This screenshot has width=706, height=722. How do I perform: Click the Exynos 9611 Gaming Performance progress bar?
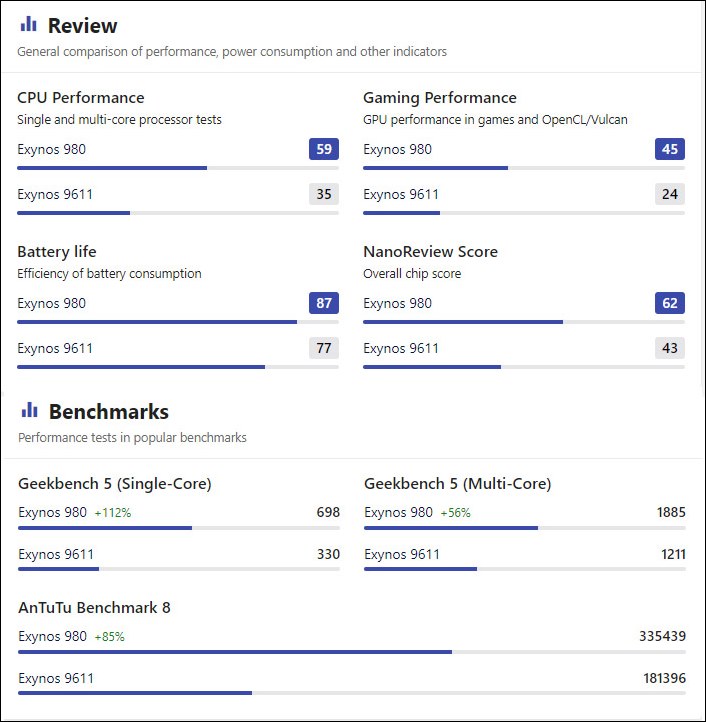click(x=524, y=213)
